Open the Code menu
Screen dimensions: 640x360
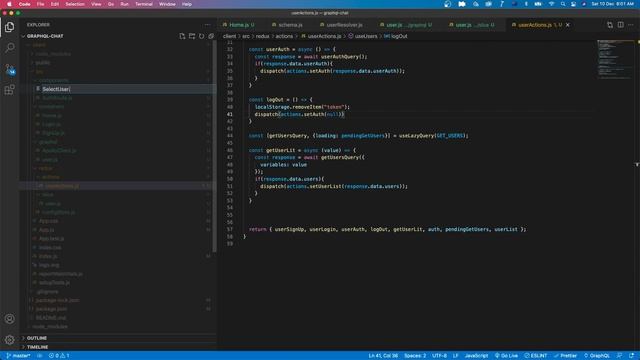pyautogui.click(x=24, y=4)
